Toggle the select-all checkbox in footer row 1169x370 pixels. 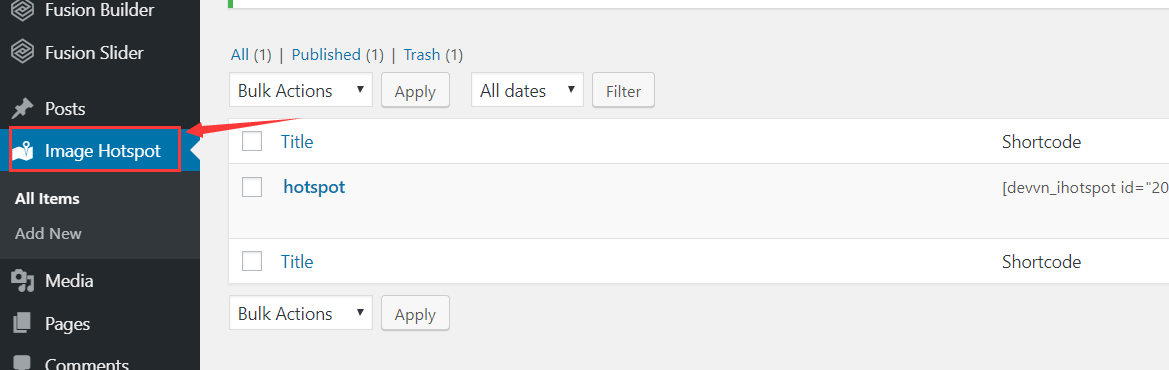click(x=252, y=261)
